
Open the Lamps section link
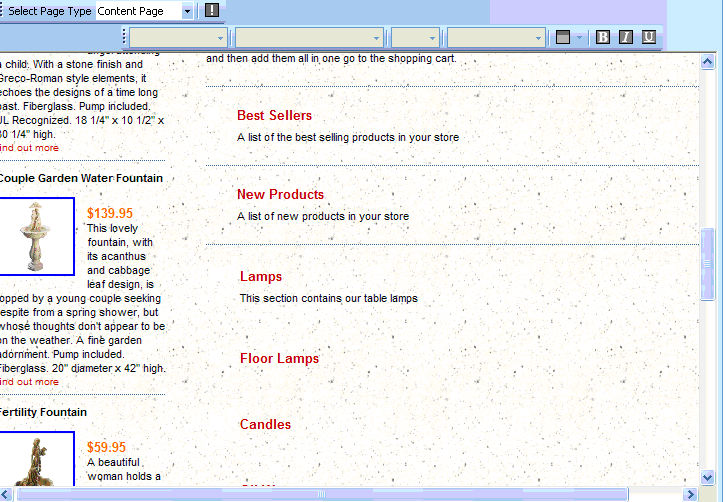261,276
